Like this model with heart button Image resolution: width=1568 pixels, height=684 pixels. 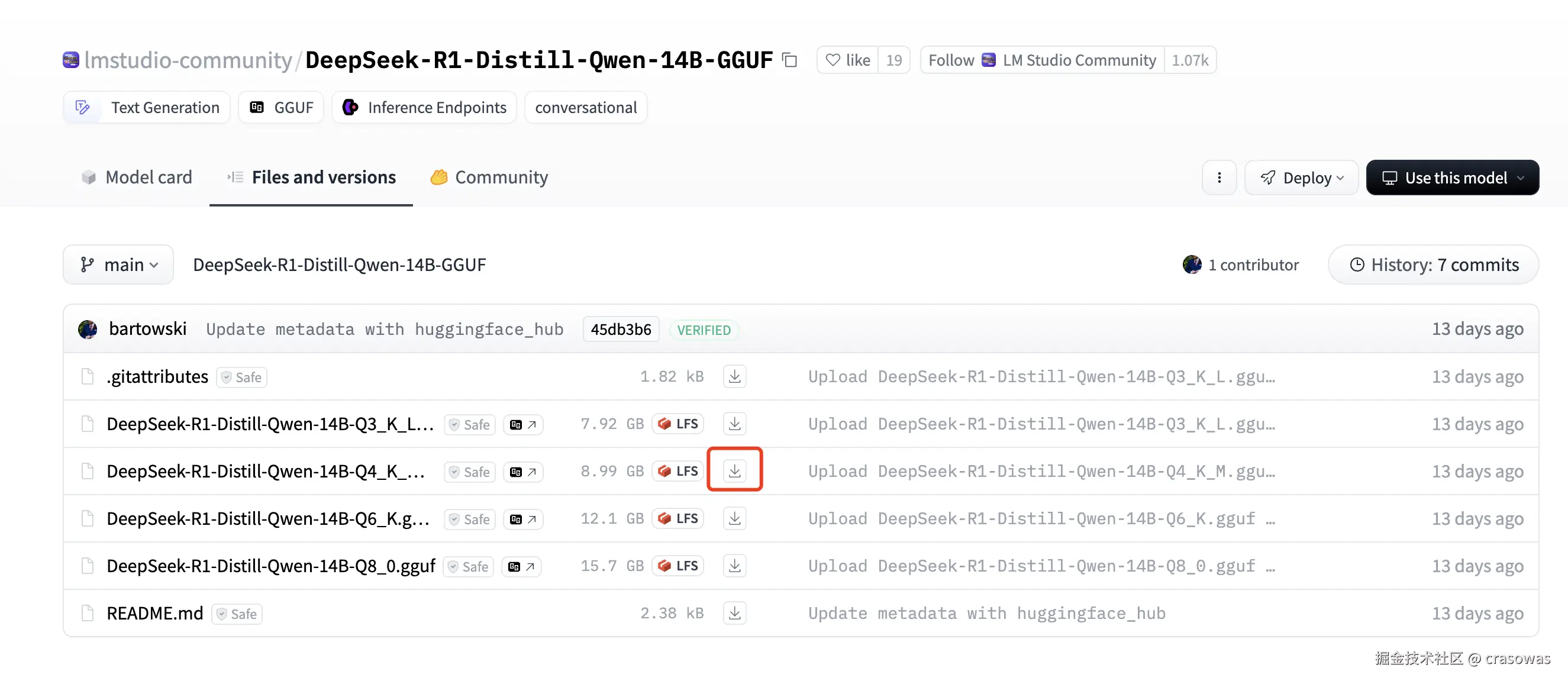847,60
